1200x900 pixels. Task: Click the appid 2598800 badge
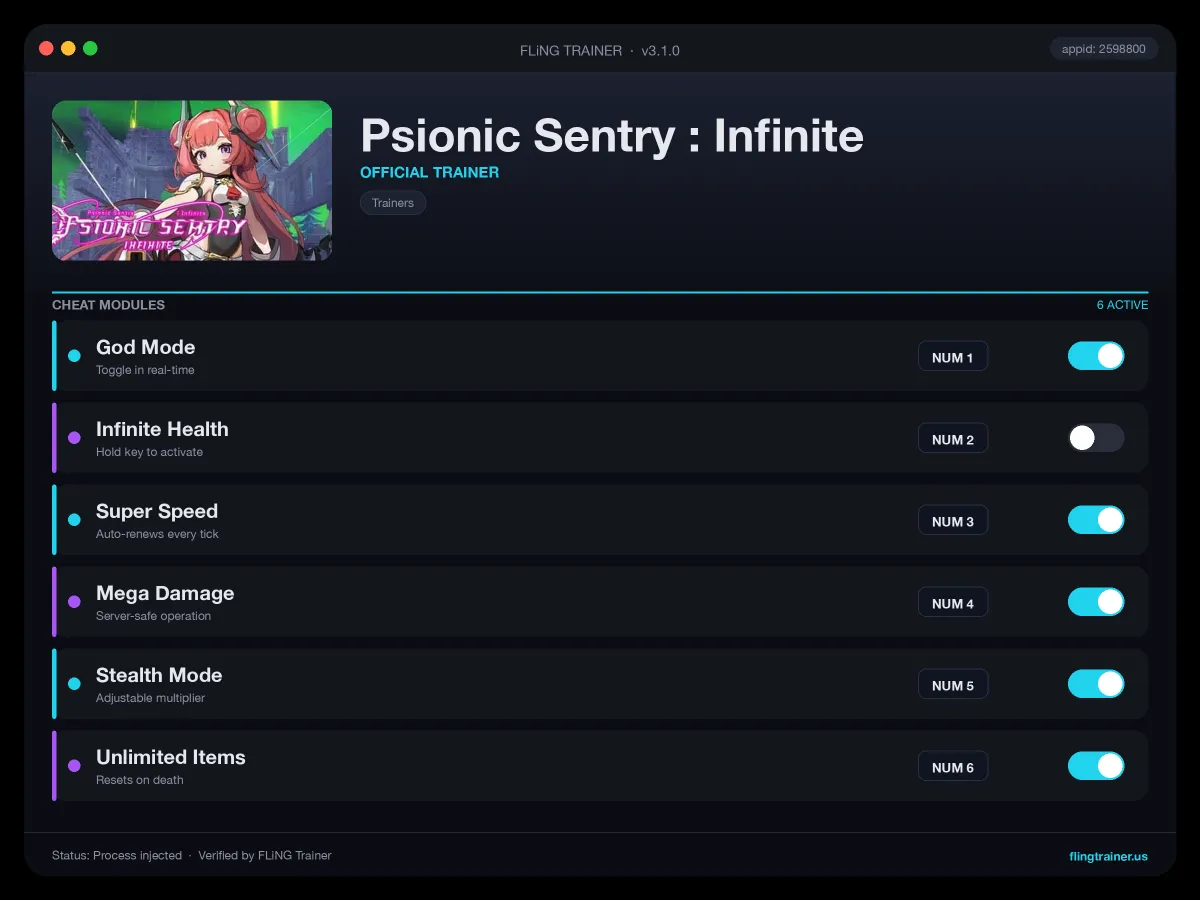click(1104, 49)
